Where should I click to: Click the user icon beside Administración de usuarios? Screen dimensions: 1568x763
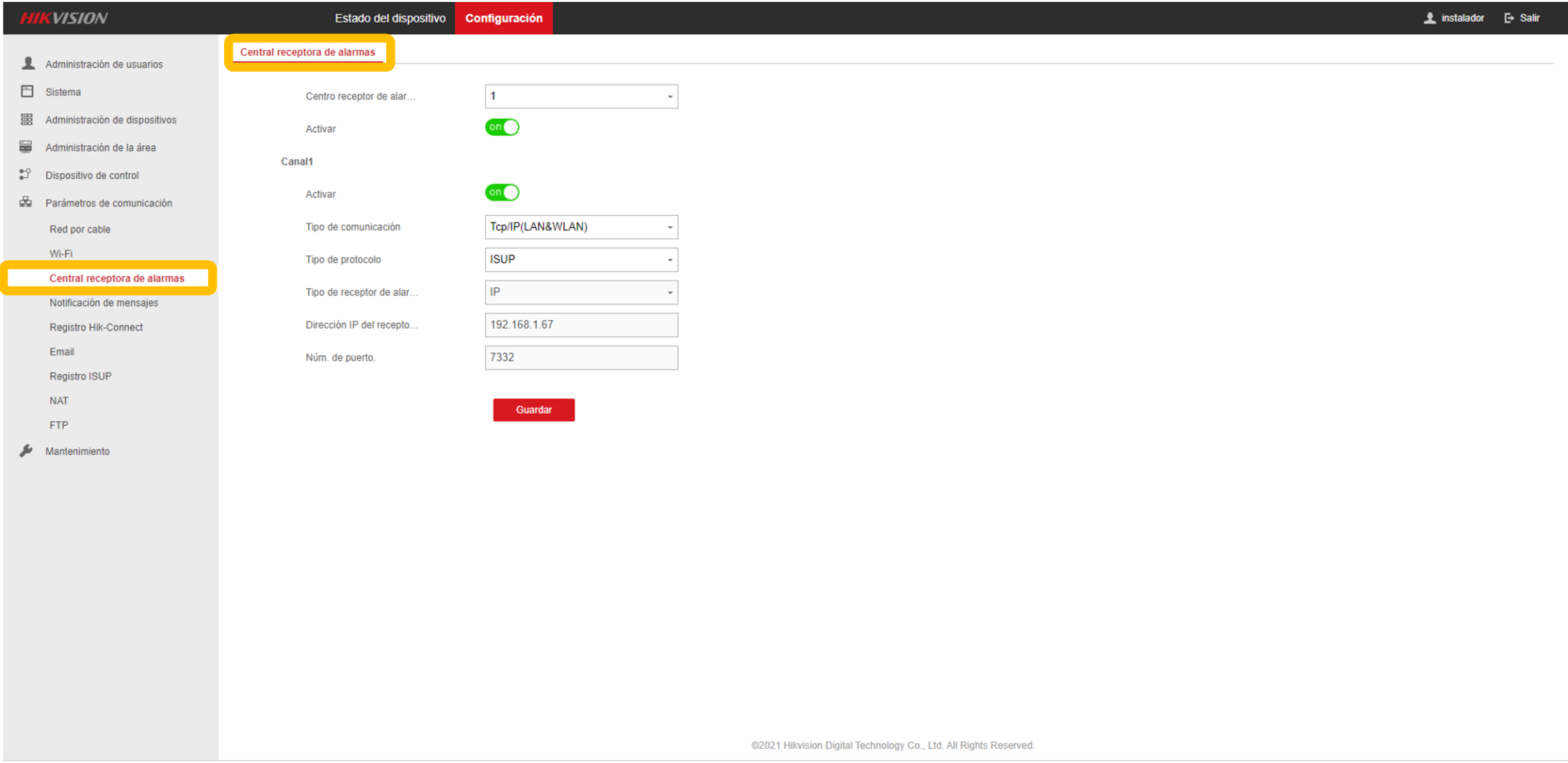click(x=28, y=63)
